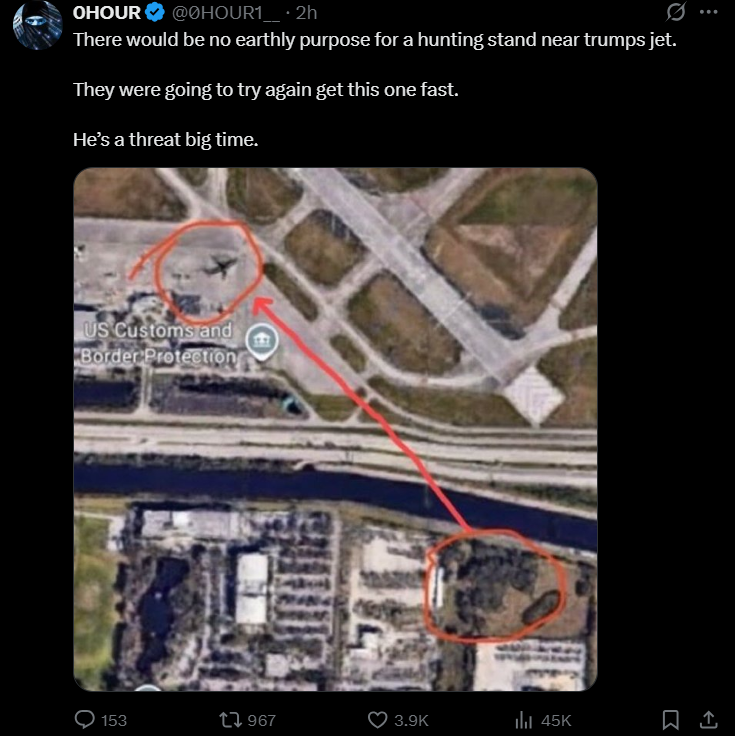The image size is (735, 736).
Task: Open the 0HOUR profile avatar
Action: [38, 24]
